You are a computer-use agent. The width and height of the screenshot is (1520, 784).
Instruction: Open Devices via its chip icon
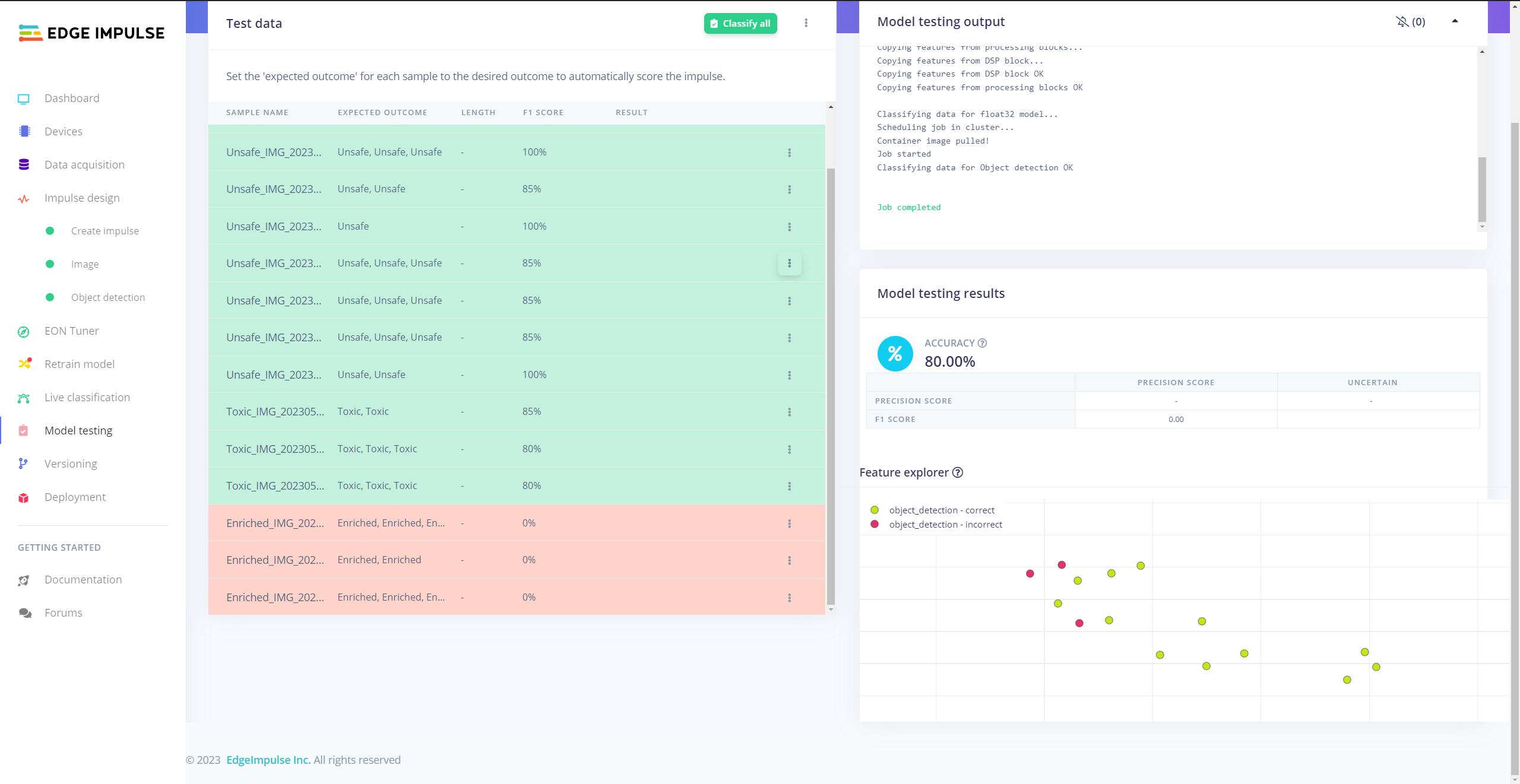click(24, 132)
